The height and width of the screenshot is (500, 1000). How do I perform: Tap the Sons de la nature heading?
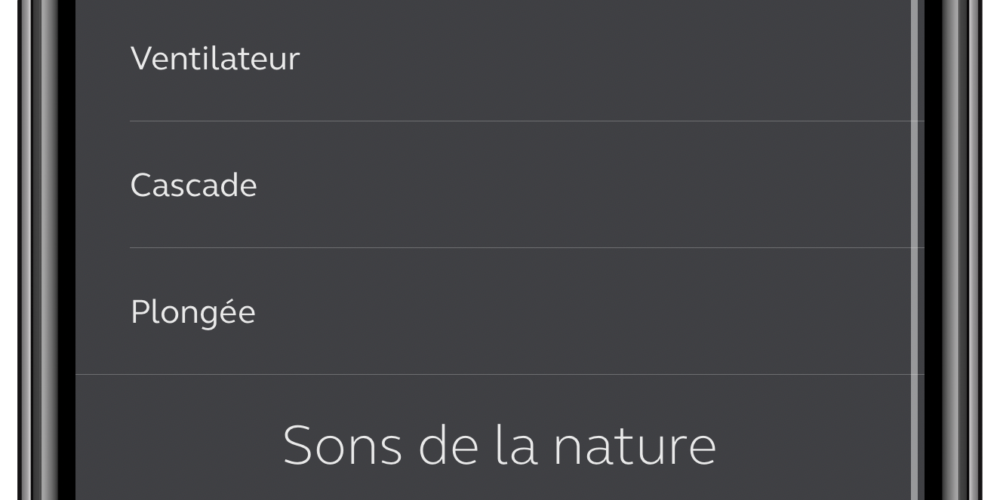coord(499,445)
